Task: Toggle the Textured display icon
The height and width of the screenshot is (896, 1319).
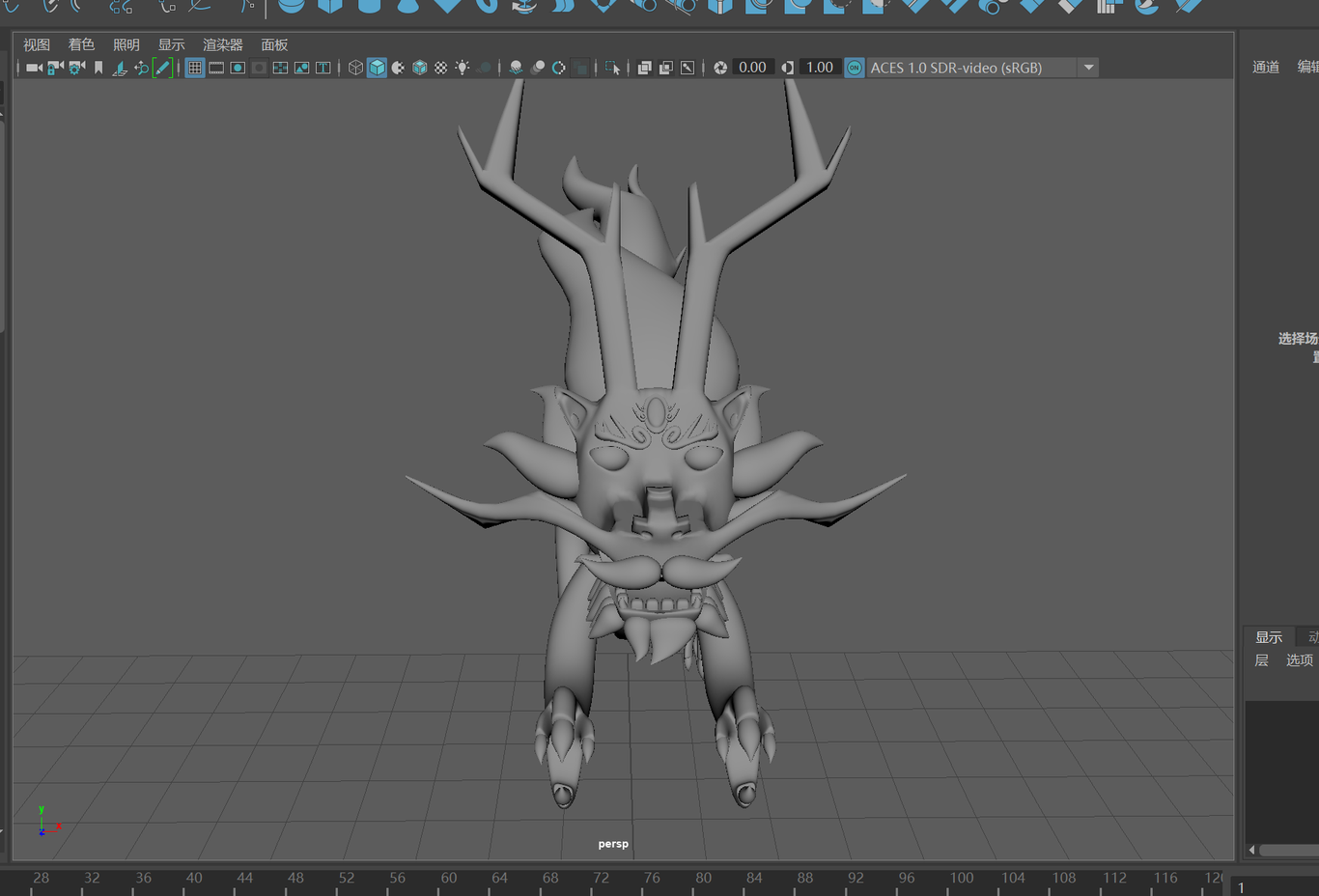Action: (440, 68)
